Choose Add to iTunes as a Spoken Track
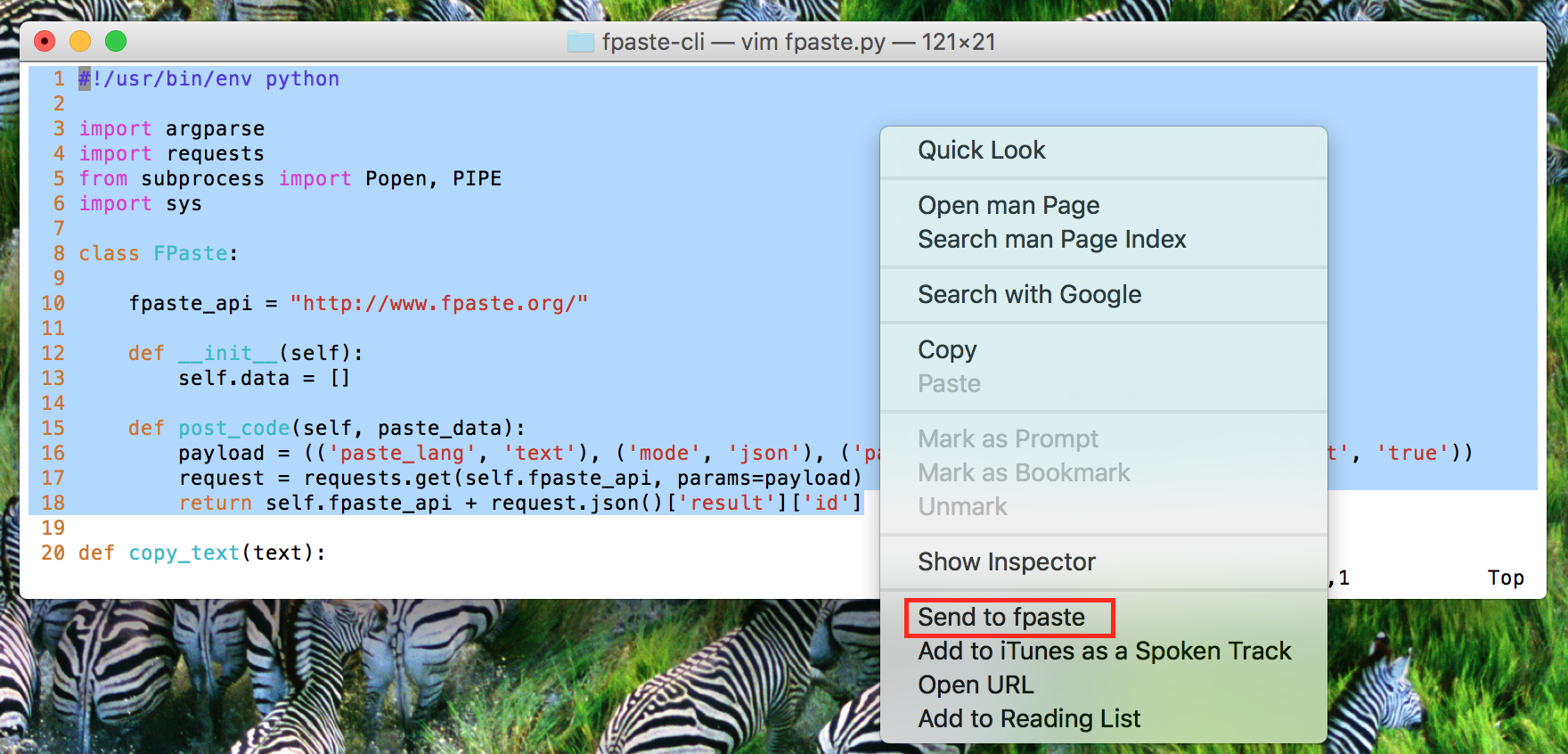 pos(1105,651)
